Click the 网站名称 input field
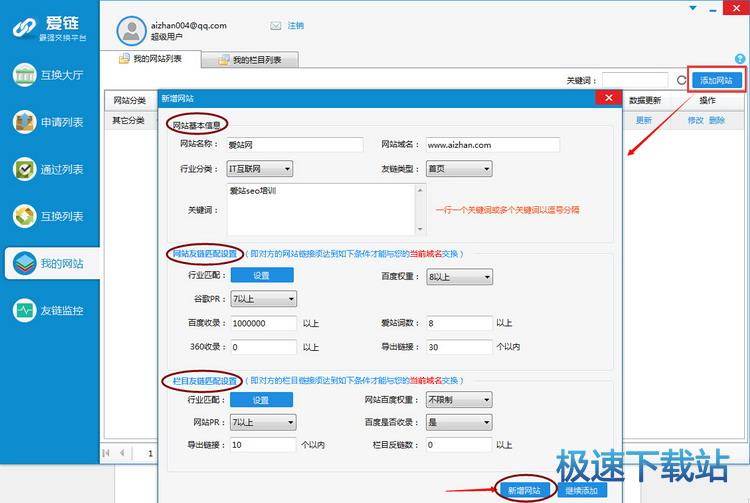This screenshot has height=503, width=750. pyautogui.click(x=295, y=145)
